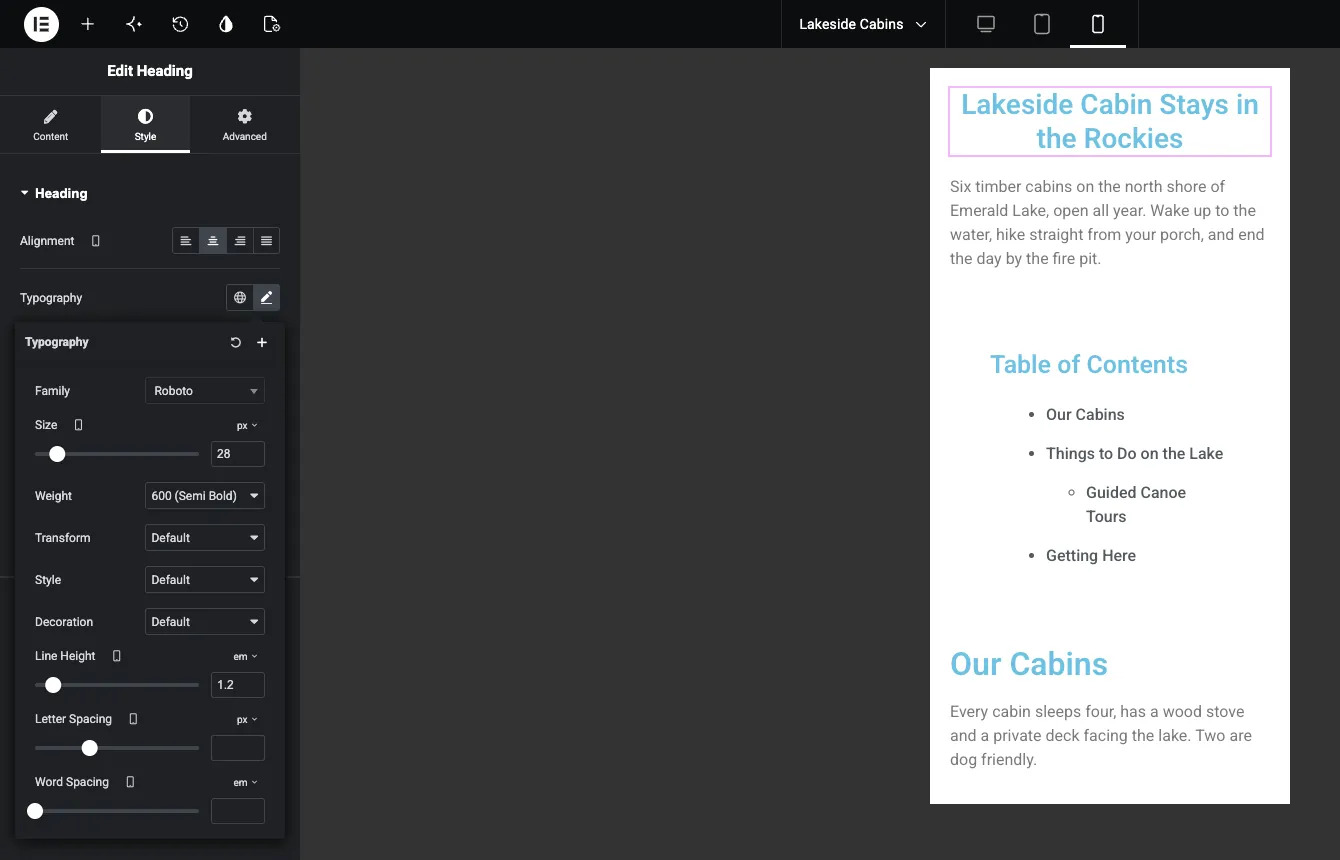Screen dimensions: 1340x860
Task: Switch to Mobile device view
Action: click(x=1098, y=24)
